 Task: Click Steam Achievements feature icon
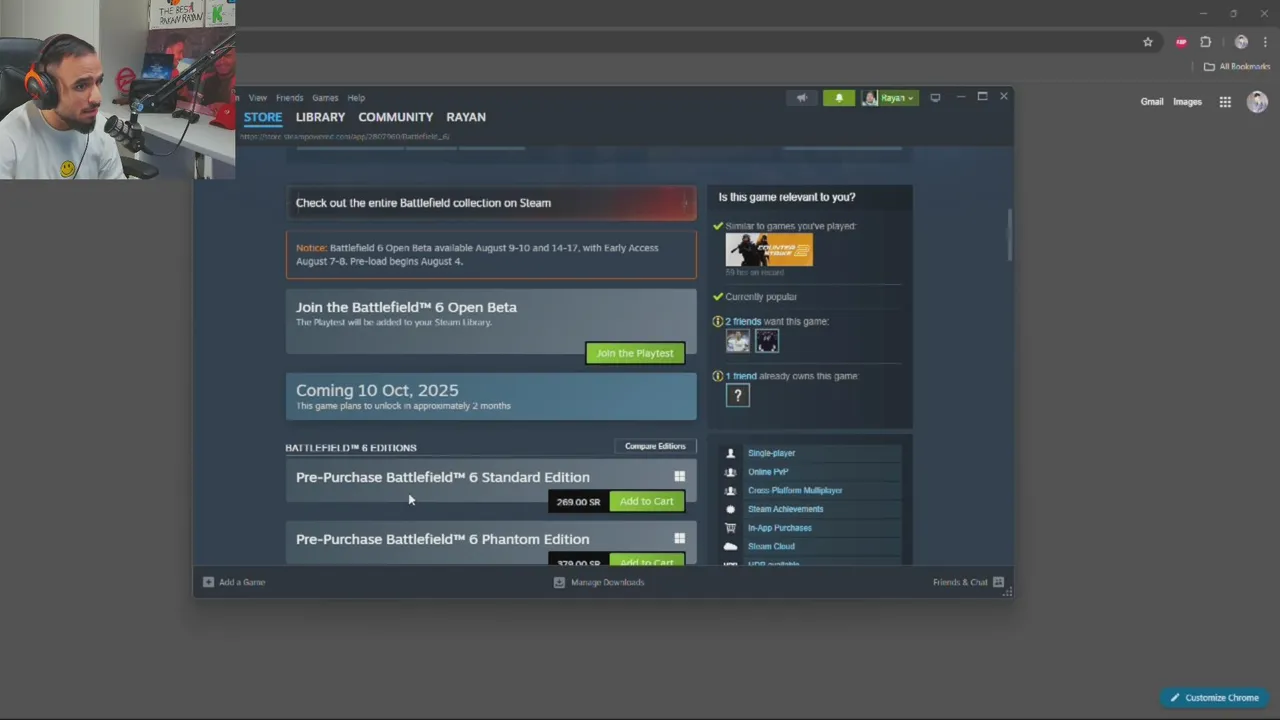730,509
